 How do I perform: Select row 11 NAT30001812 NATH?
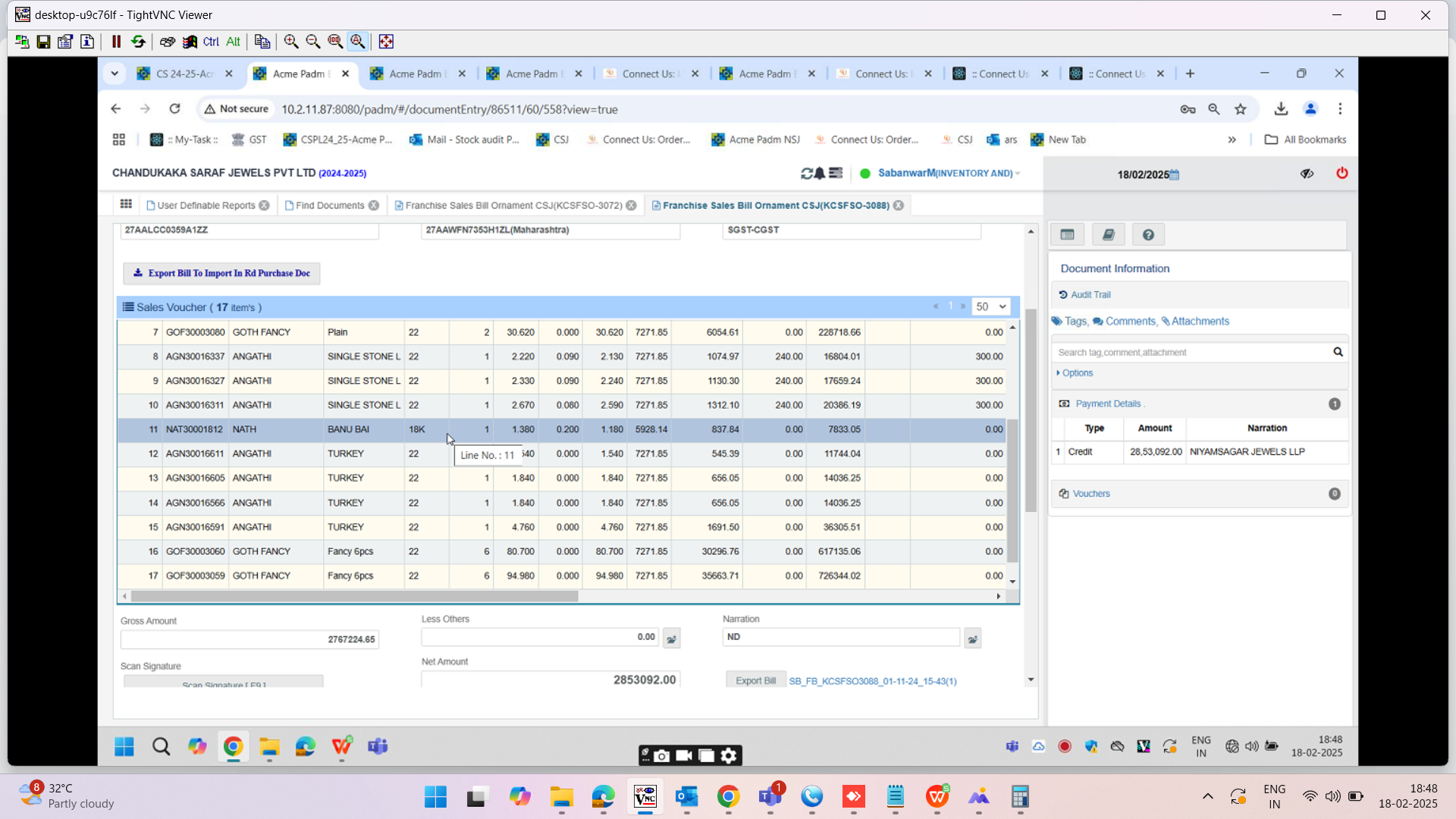click(562, 429)
